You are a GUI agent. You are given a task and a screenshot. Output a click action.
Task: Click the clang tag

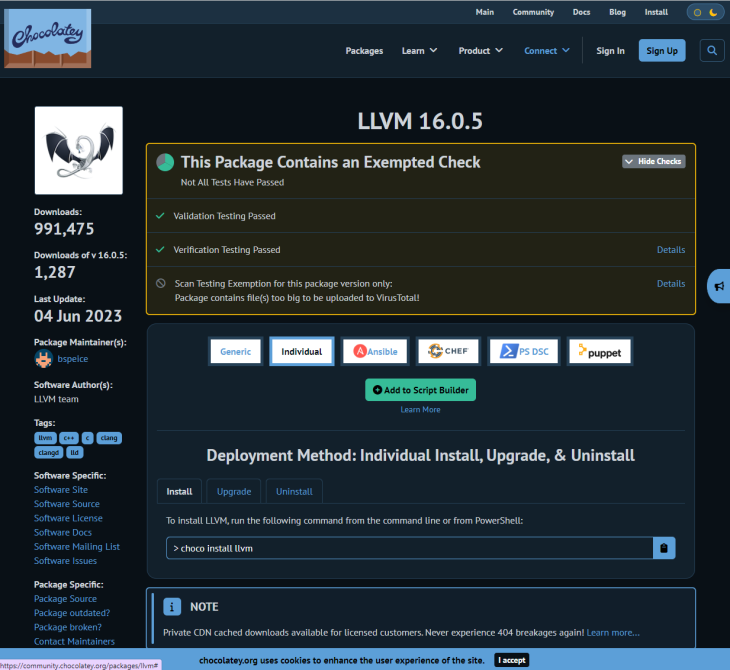click(x=109, y=438)
